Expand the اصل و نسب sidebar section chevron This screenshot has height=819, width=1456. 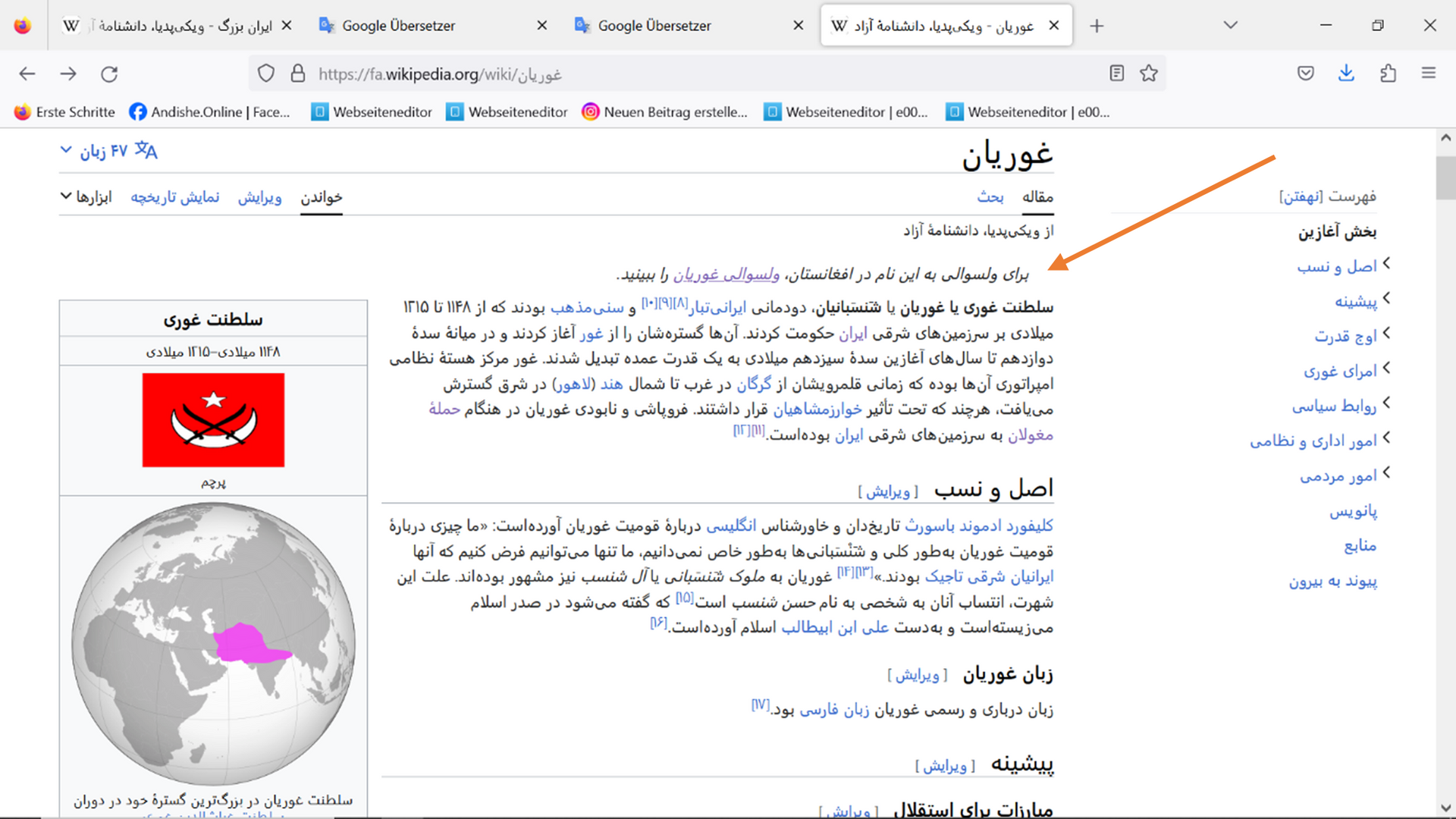click(x=1386, y=264)
